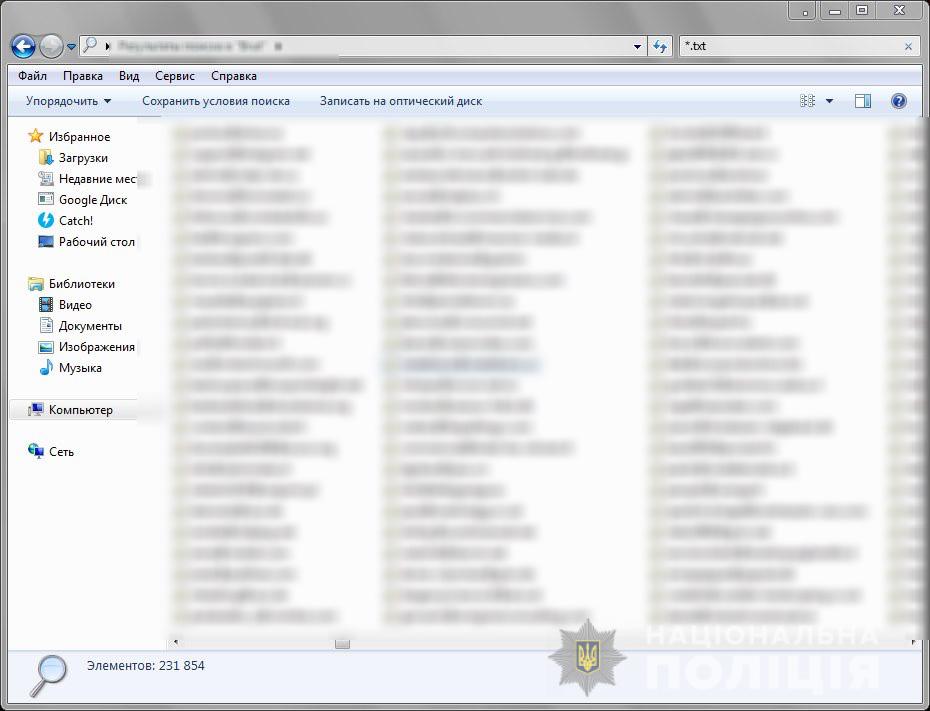Click the Видео film strip icon
930x711 pixels.
click(x=46, y=305)
